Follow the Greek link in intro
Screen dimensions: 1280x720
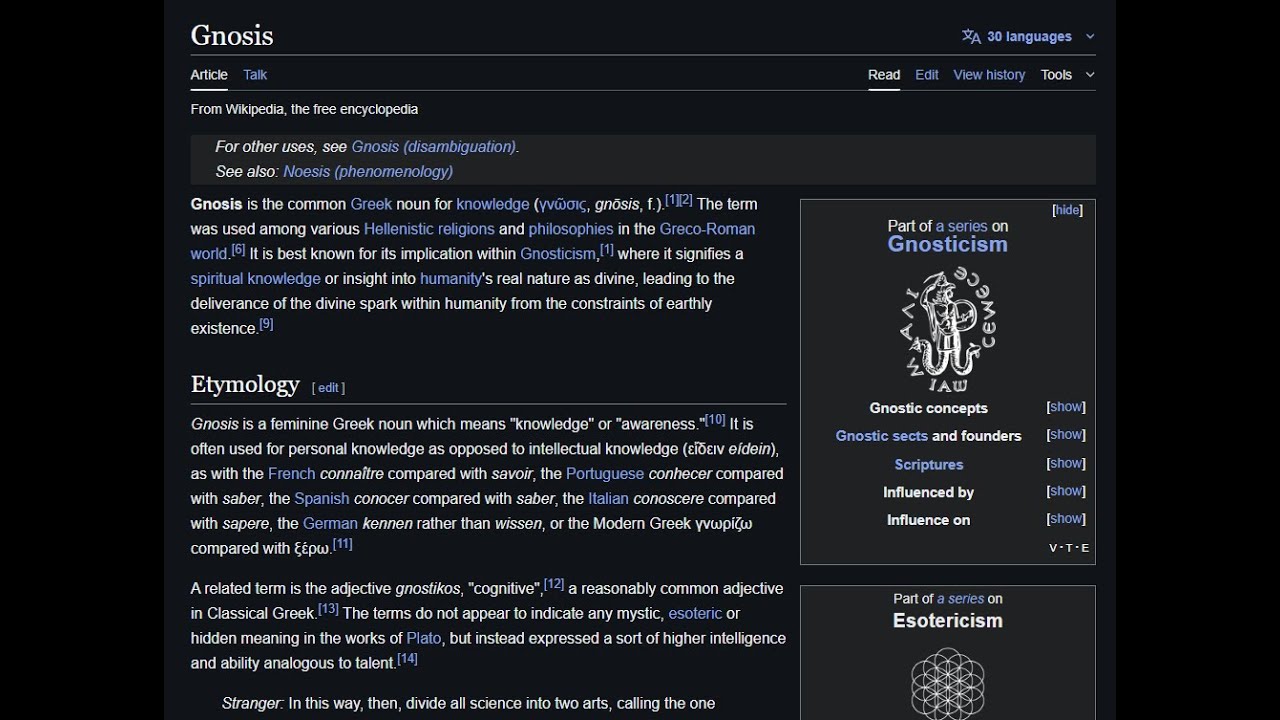[371, 204]
